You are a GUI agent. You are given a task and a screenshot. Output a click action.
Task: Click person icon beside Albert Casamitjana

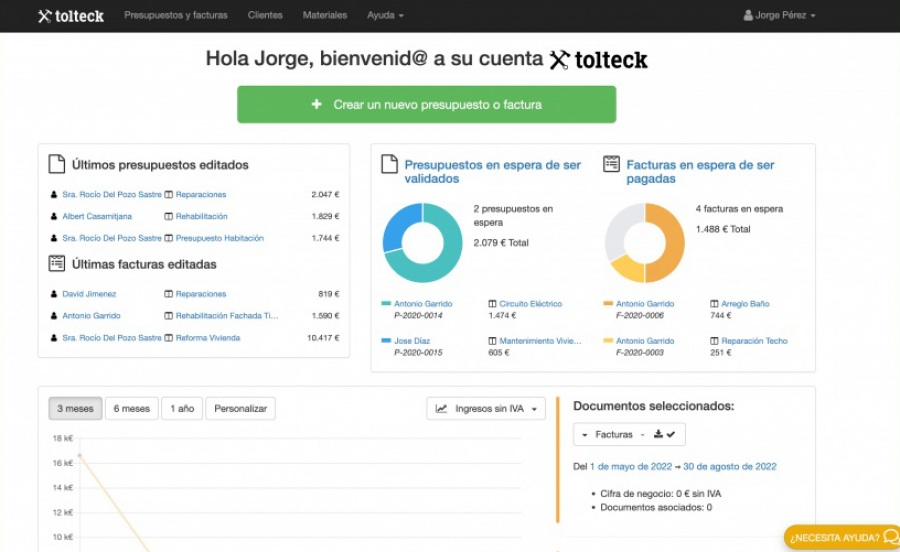pos(54,216)
